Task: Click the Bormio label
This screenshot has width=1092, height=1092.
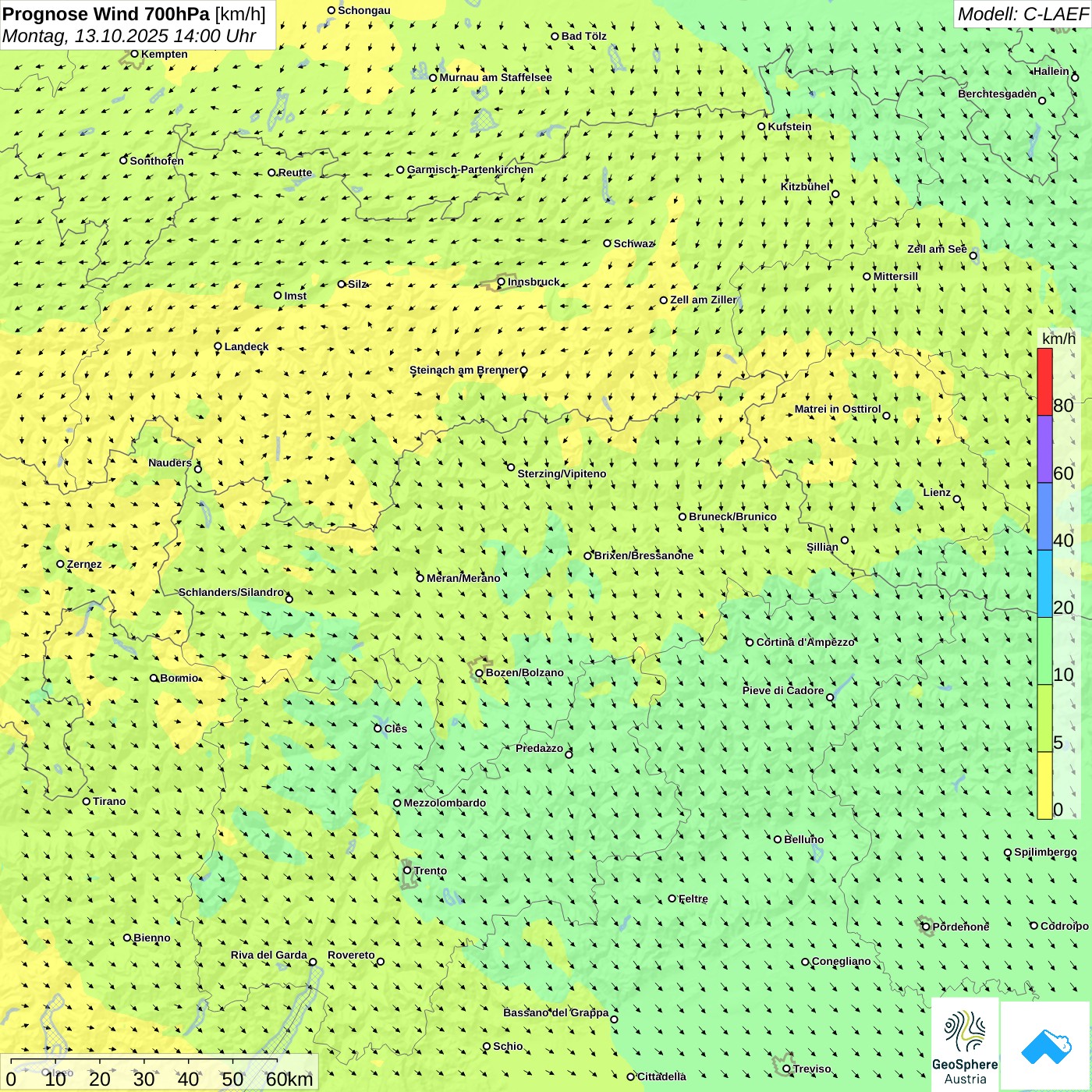Action: (x=179, y=678)
